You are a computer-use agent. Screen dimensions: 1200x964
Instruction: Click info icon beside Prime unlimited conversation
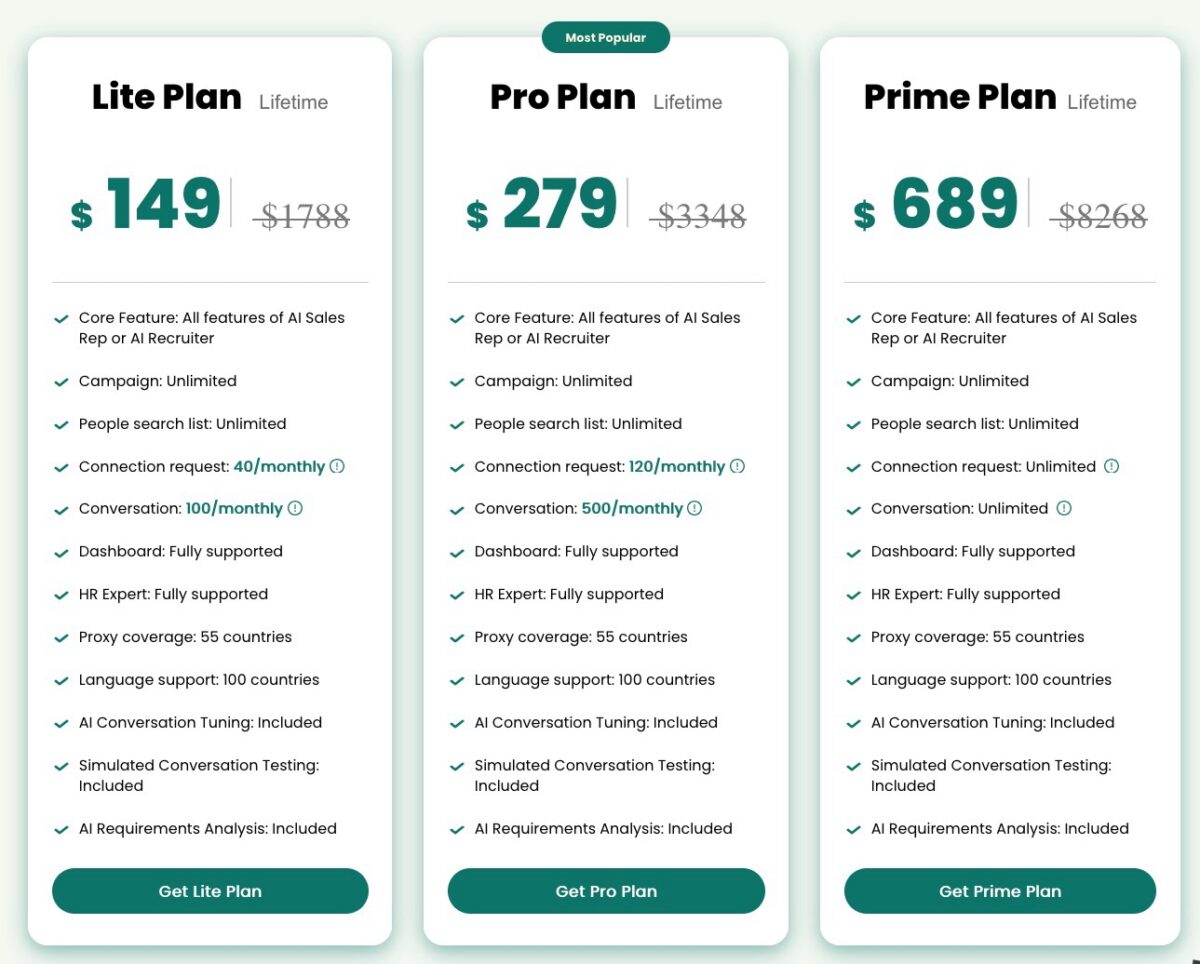[x=1064, y=508]
